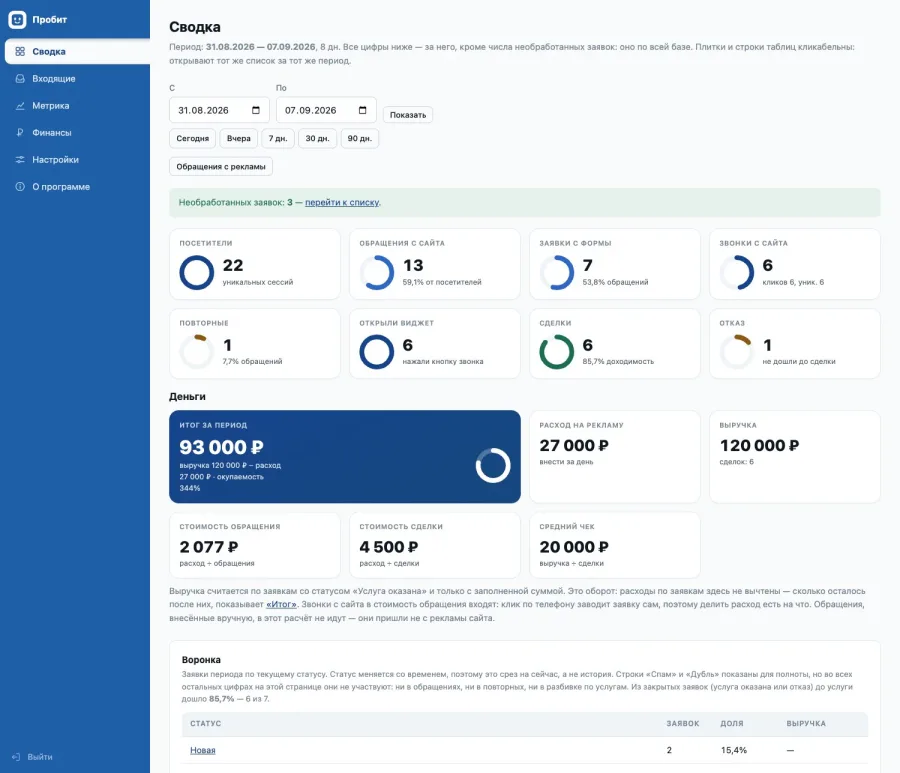Click the Показать button

pyautogui.click(x=408, y=115)
